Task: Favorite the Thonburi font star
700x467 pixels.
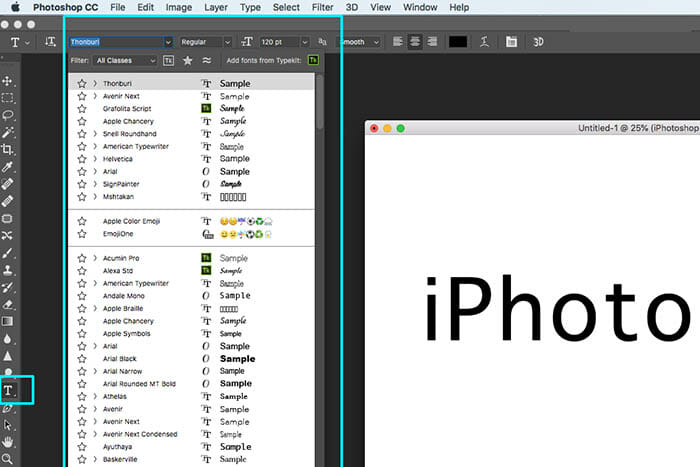Action: click(x=82, y=83)
